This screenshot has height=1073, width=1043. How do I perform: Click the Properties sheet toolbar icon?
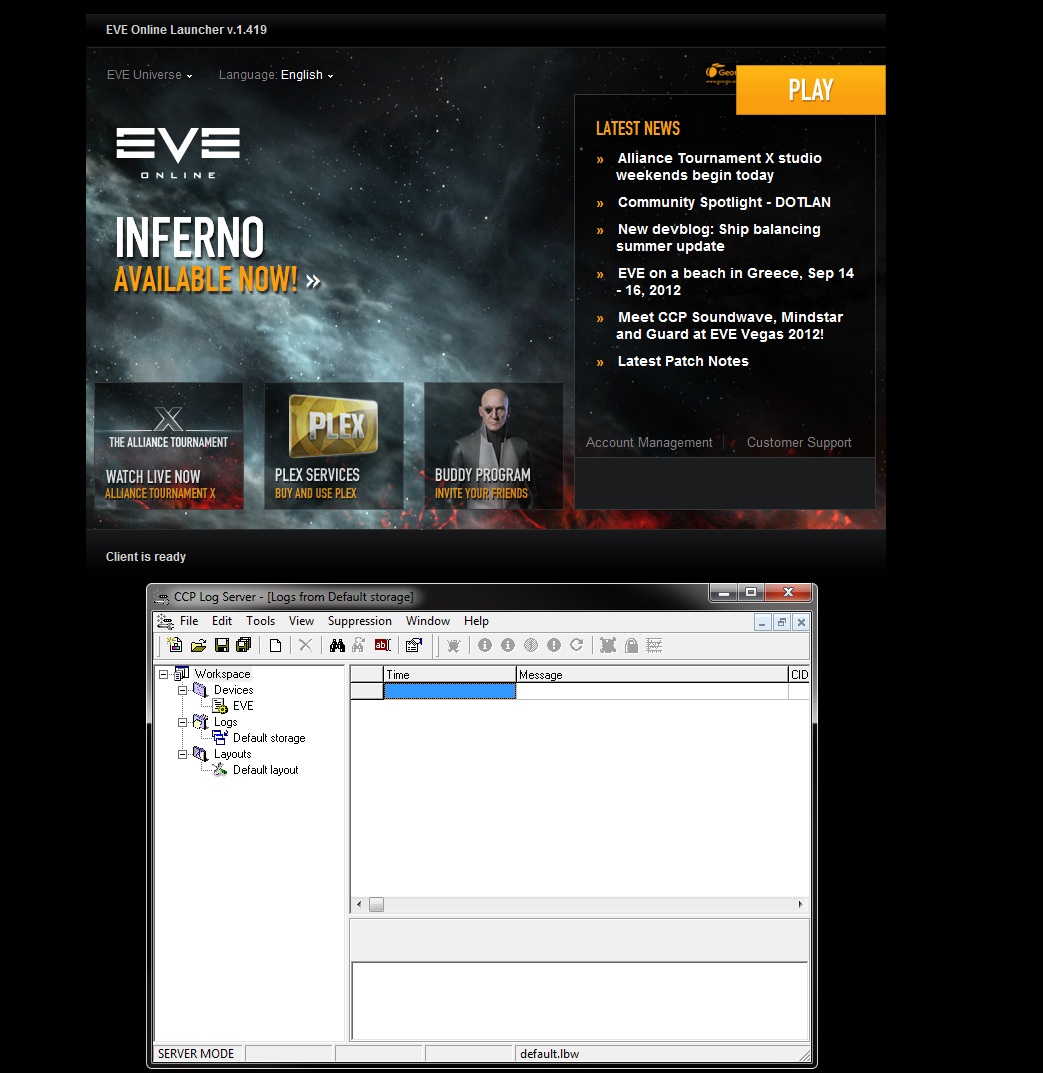[x=413, y=645]
